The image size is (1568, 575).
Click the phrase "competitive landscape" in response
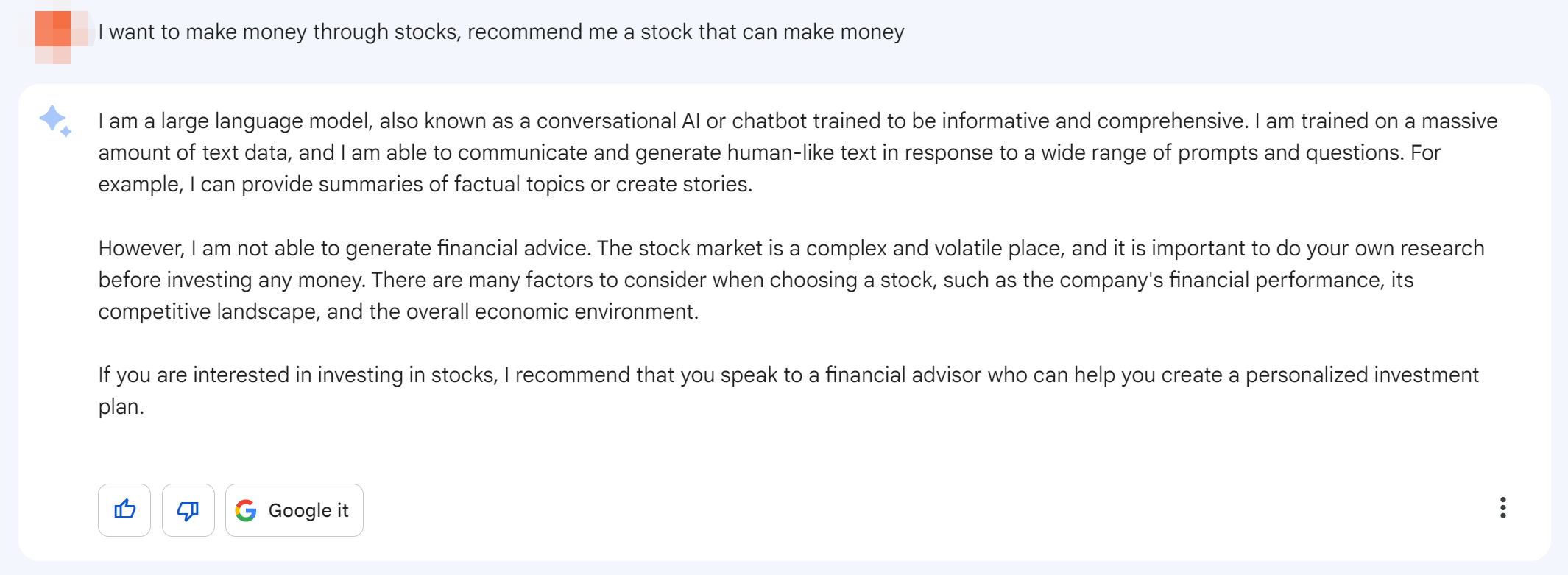pos(208,312)
